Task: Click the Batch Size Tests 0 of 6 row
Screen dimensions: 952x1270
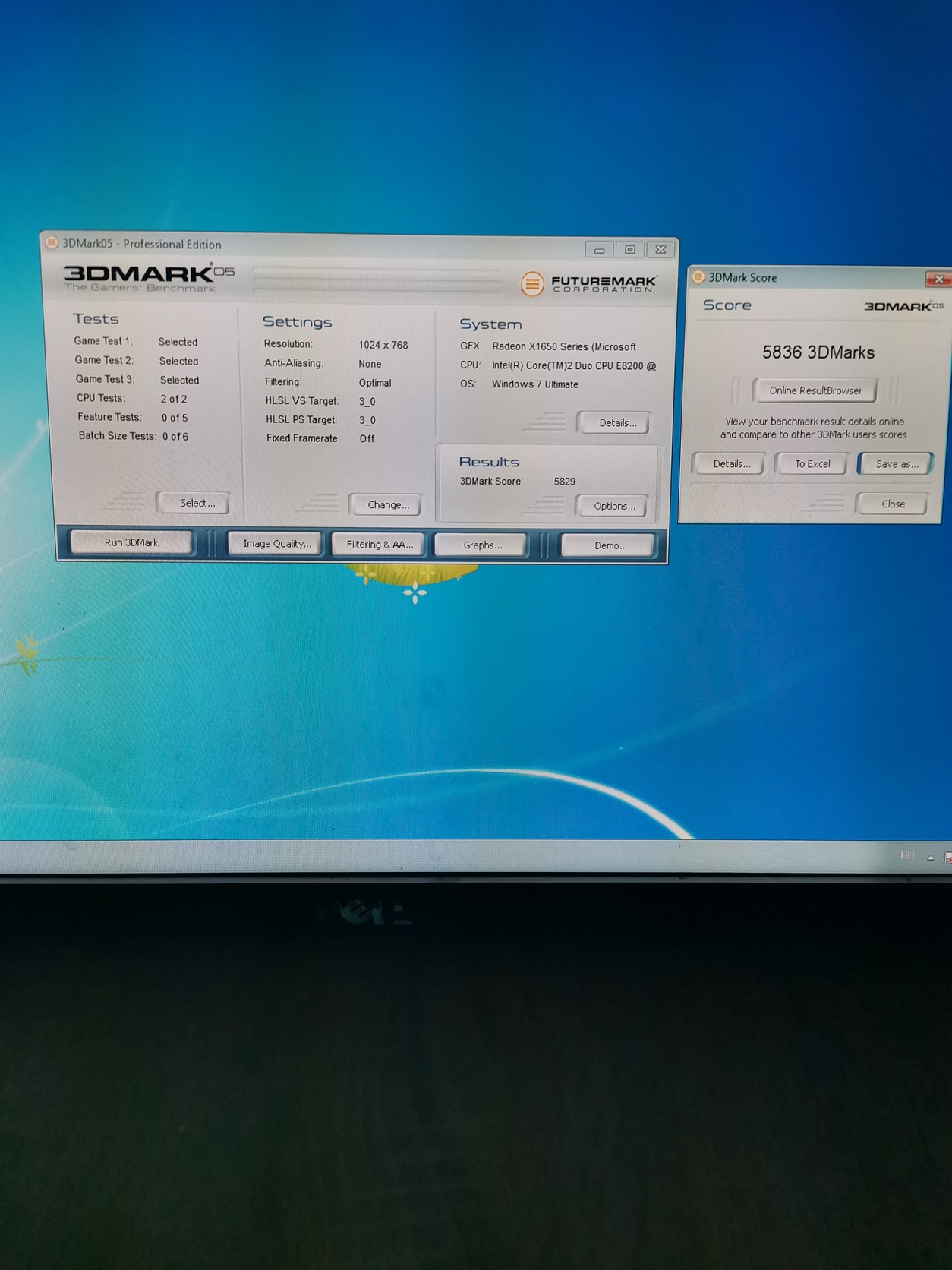Action: tap(134, 436)
